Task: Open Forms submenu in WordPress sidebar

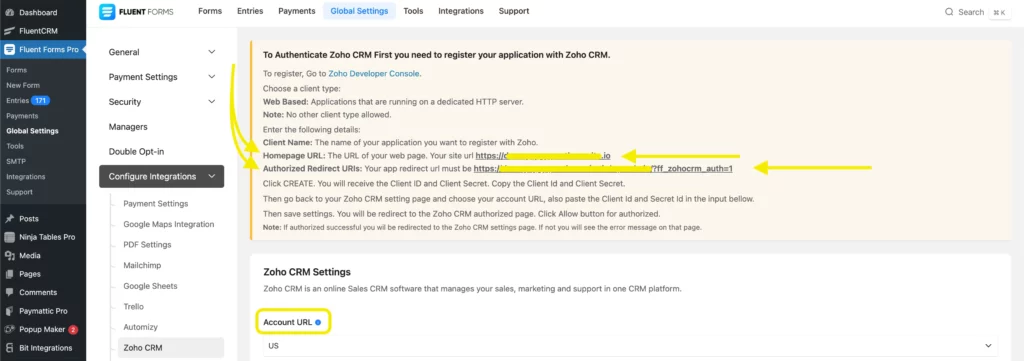Action: (x=16, y=70)
